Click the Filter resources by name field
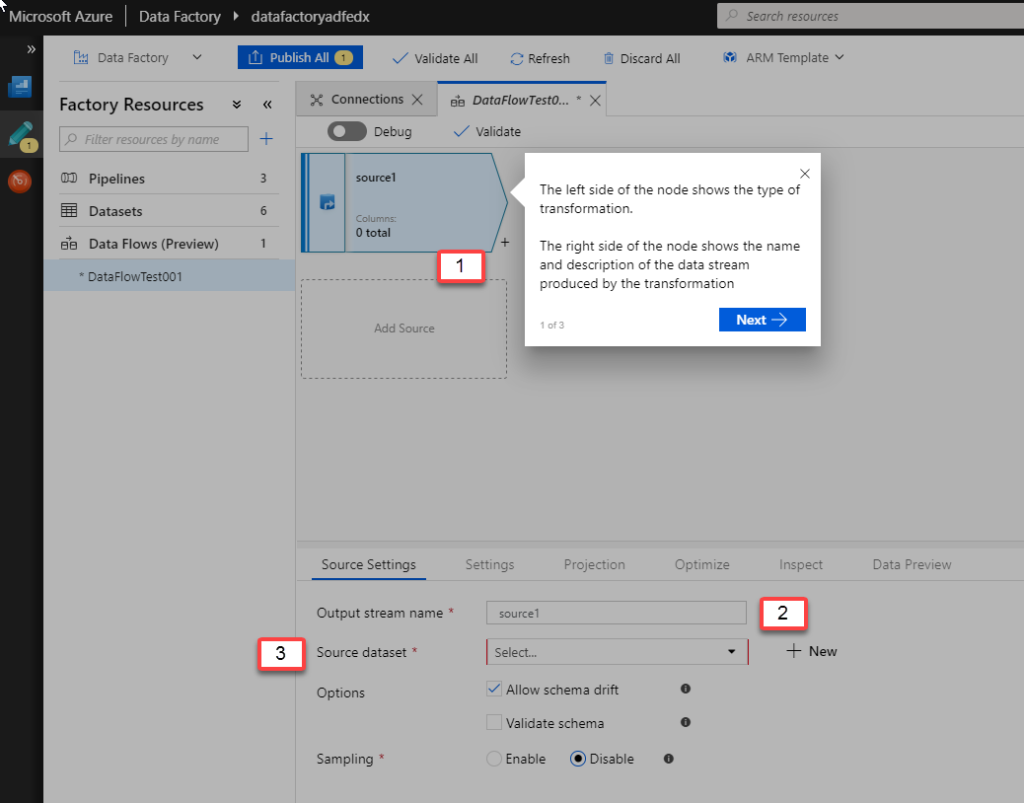The image size is (1024, 803). coord(153,139)
